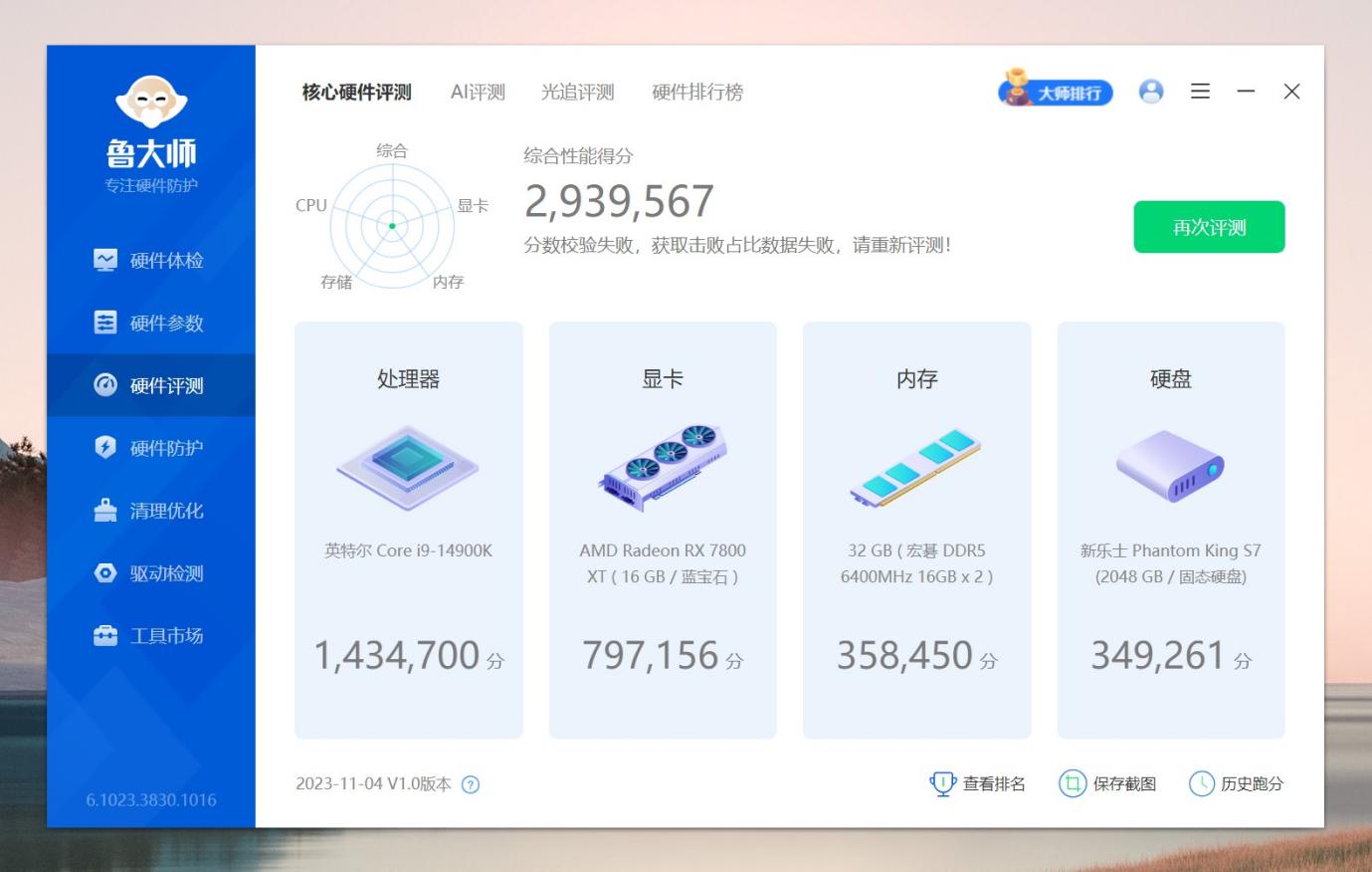1372x872 pixels.
Task: Click the radar chart of scores
Action: pos(392,225)
